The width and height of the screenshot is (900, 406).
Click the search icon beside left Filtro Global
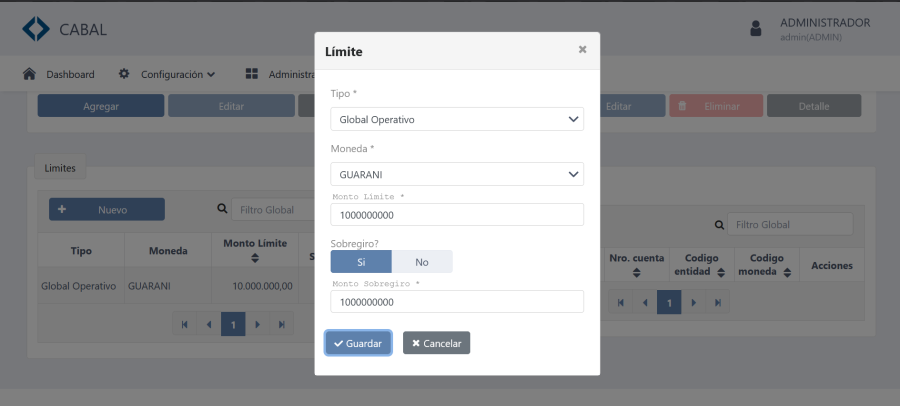point(222,209)
